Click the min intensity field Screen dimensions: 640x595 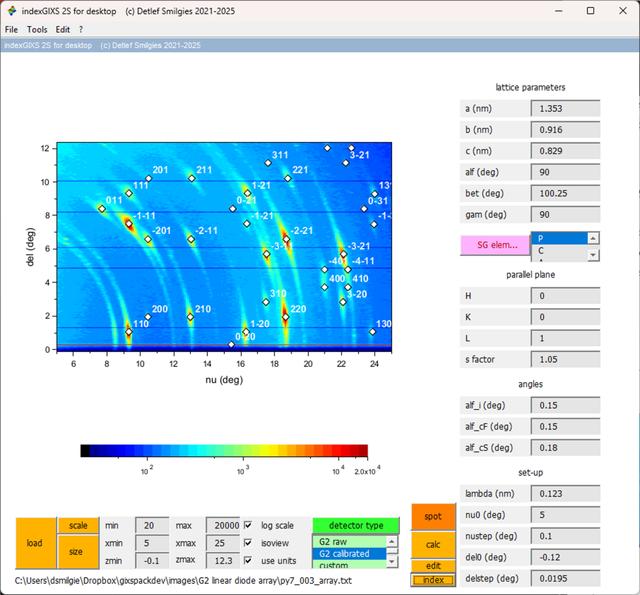(x=152, y=525)
